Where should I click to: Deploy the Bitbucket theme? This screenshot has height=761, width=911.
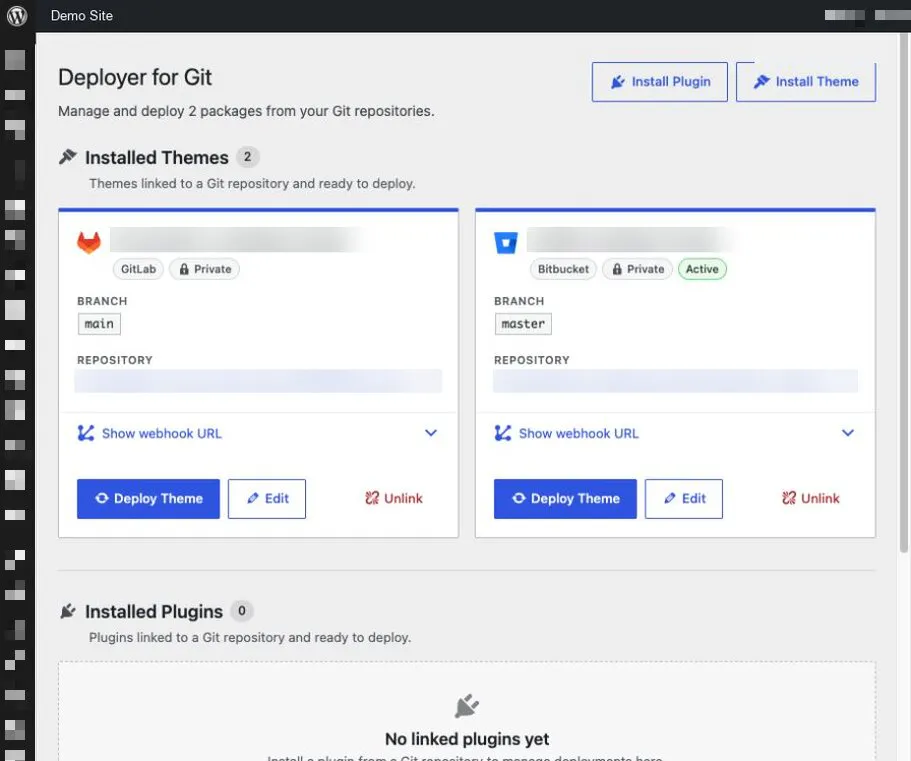pos(565,498)
